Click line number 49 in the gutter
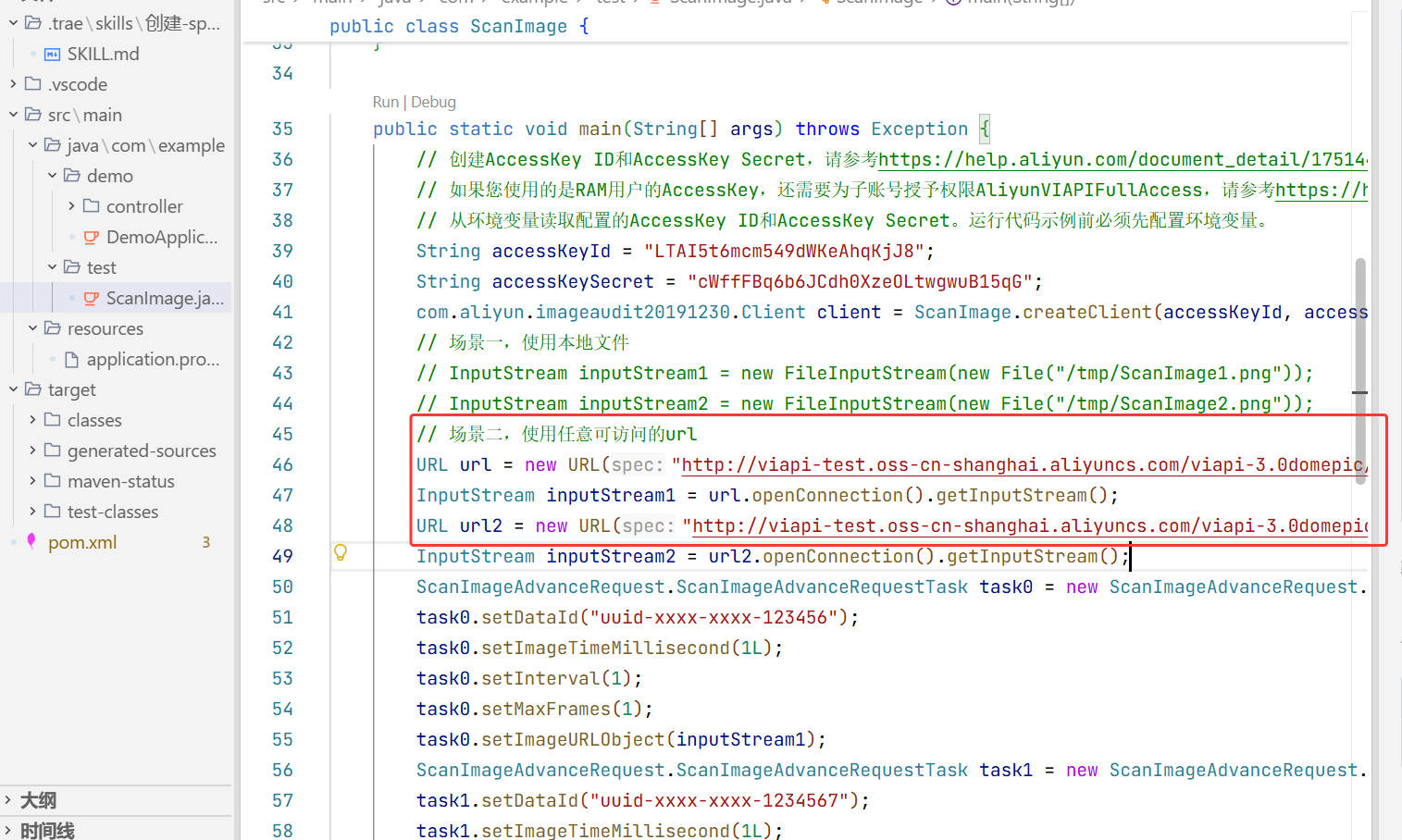 tap(282, 556)
